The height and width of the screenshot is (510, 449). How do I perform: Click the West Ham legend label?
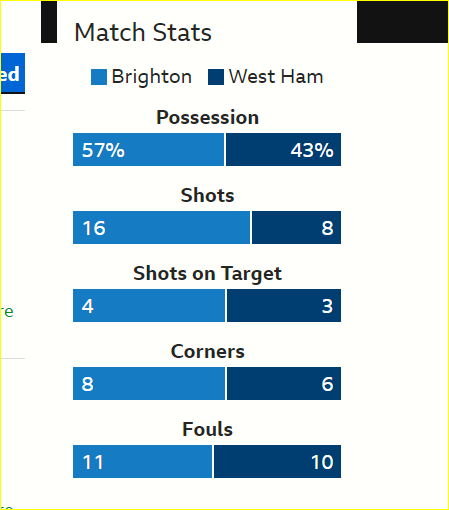(x=276, y=77)
